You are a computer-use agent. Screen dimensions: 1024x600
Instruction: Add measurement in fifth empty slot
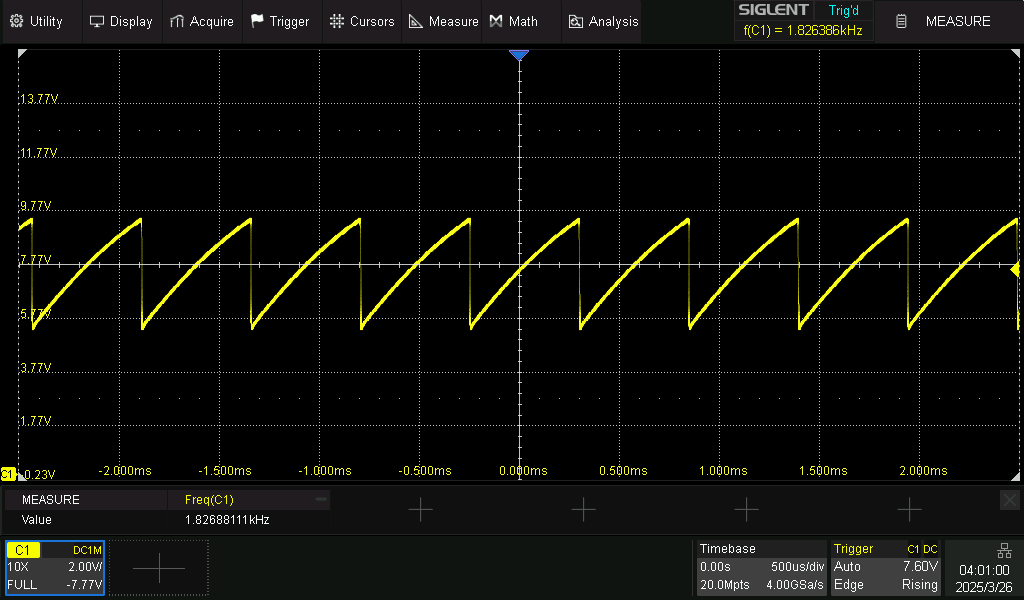coord(909,509)
